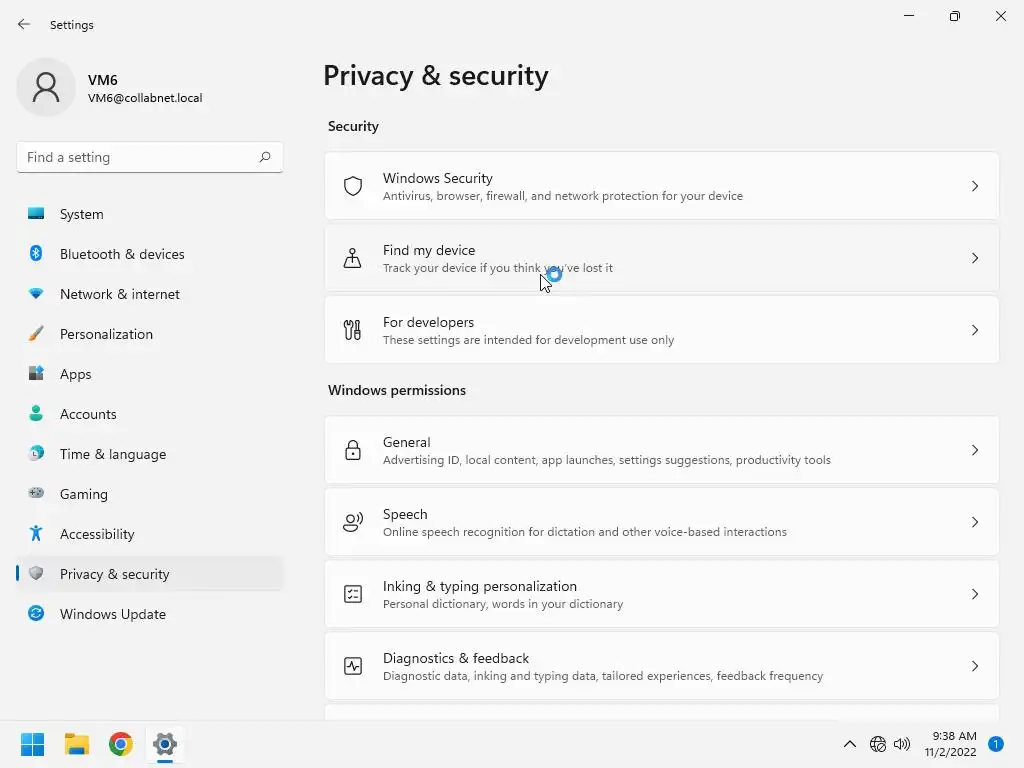
Task: Expand the Speech settings chevron
Action: point(975,522)
